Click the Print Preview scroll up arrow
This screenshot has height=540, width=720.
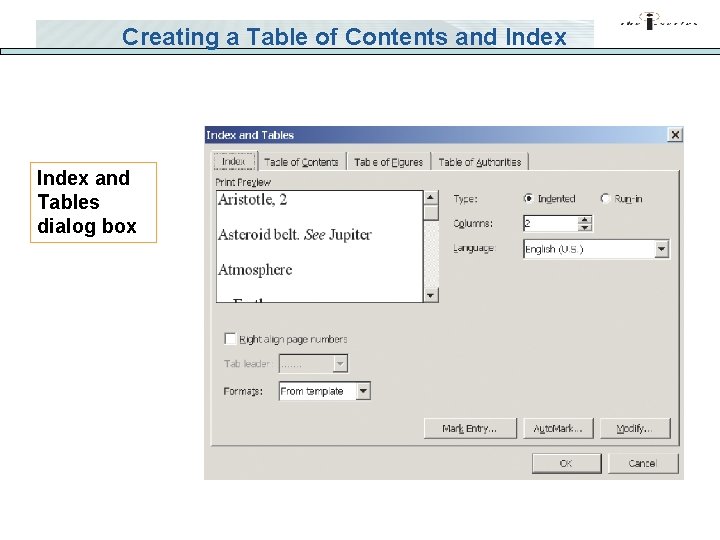pos(431,198)
